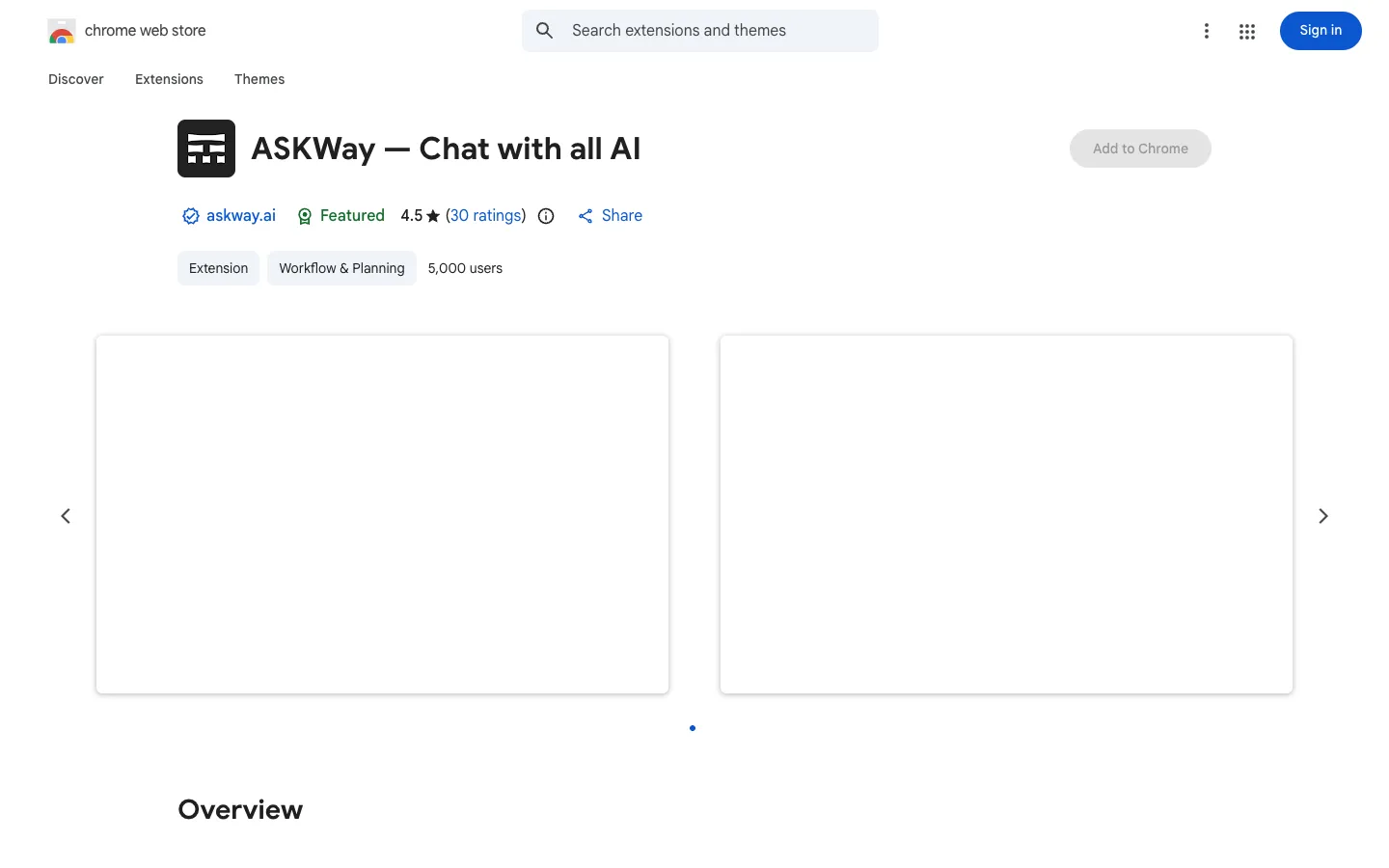Open the three-dot more options menu

coord(1207,31)
